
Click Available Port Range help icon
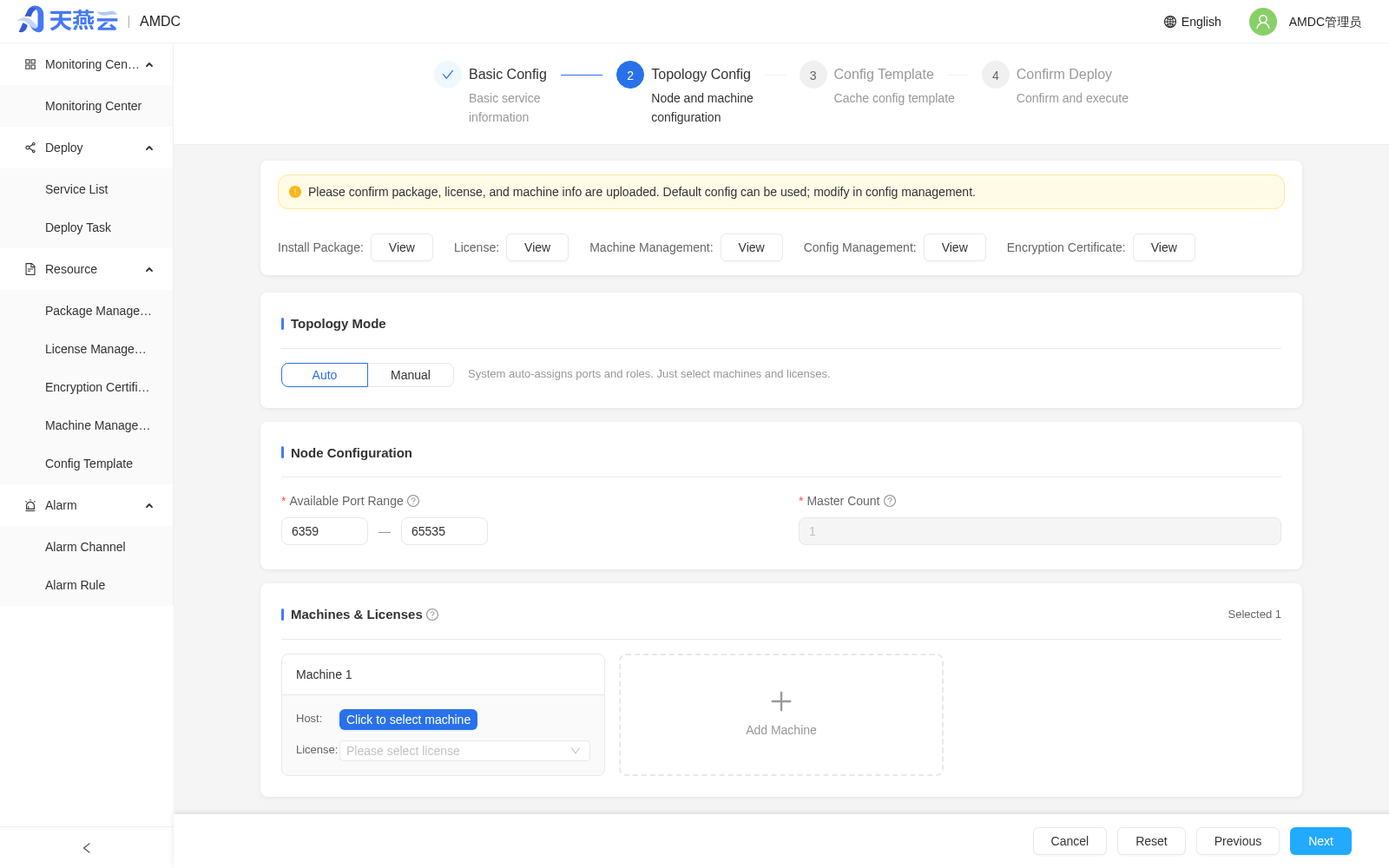tap(413, 501)
